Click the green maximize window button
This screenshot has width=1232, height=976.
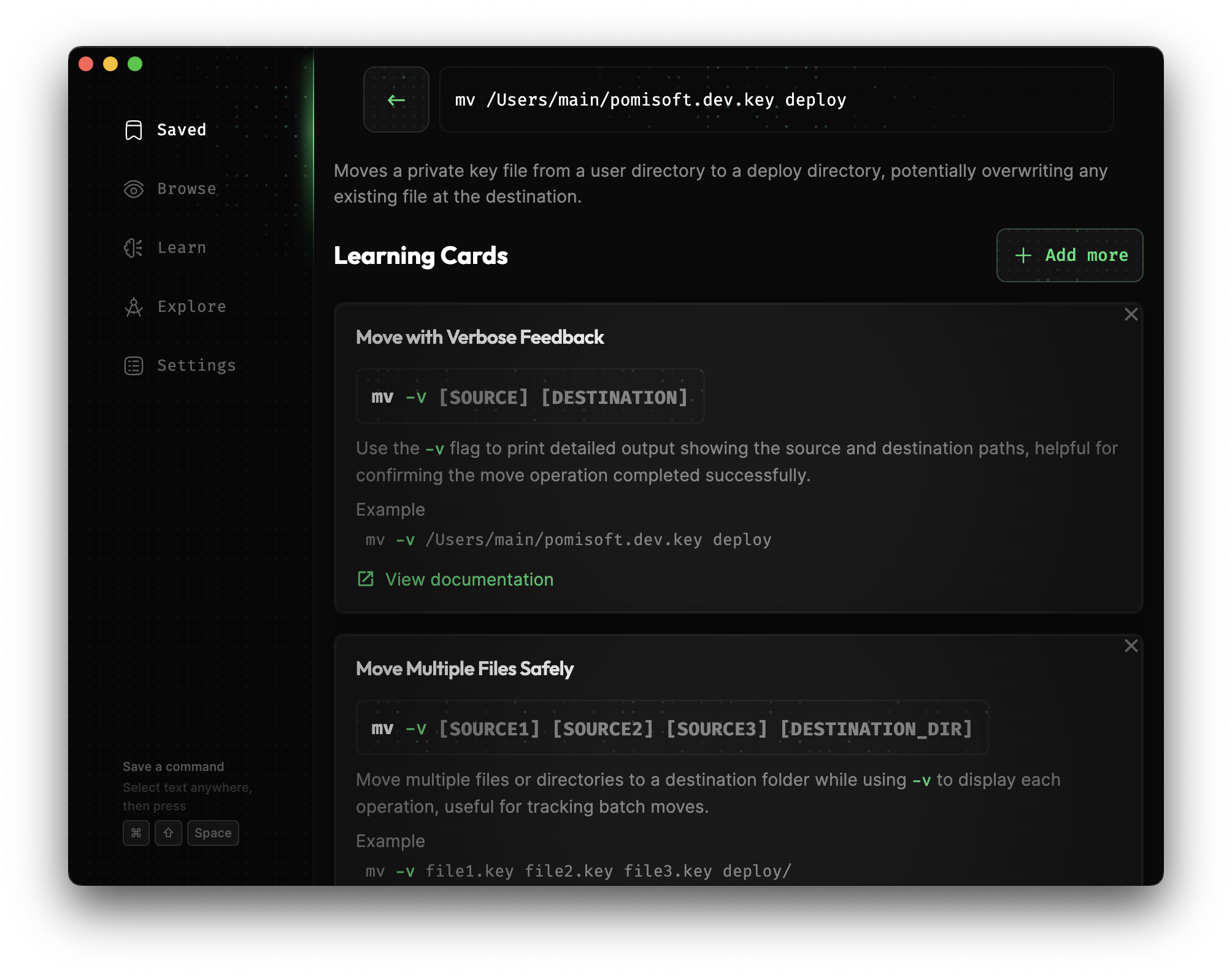pyautogui.click(x=135, y=64)
